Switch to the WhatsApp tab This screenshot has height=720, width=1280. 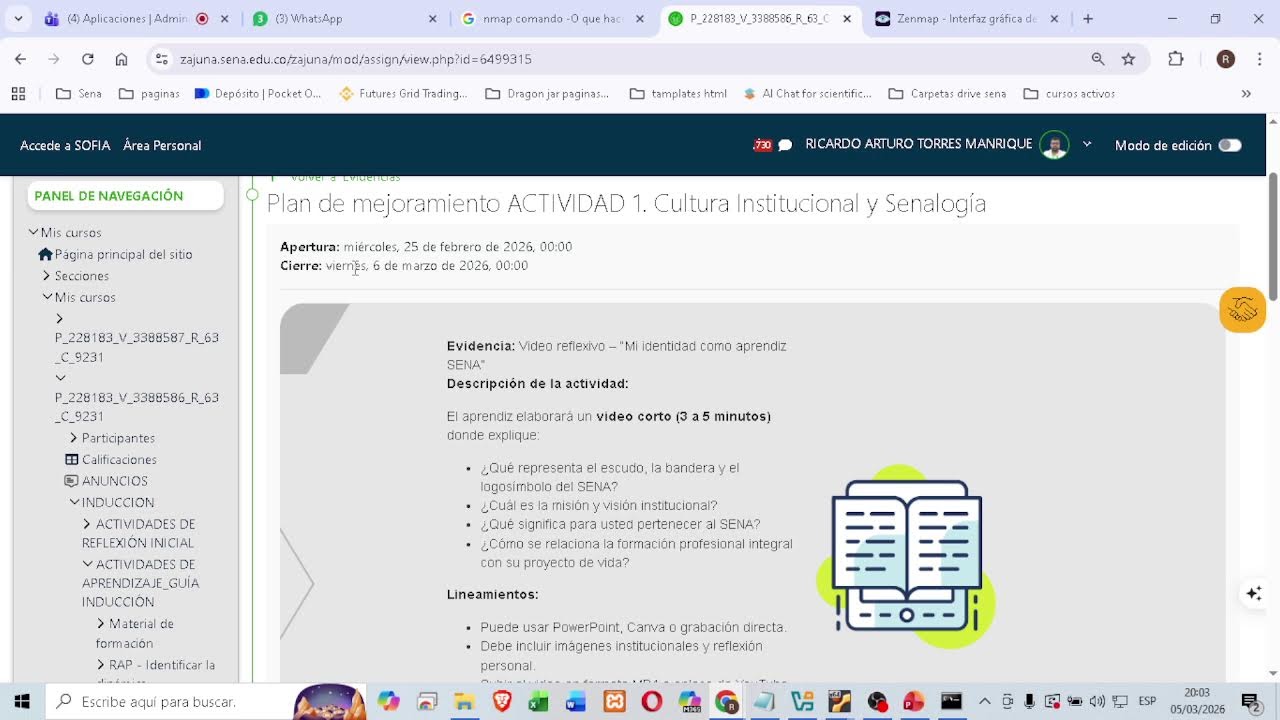[345, 19]
